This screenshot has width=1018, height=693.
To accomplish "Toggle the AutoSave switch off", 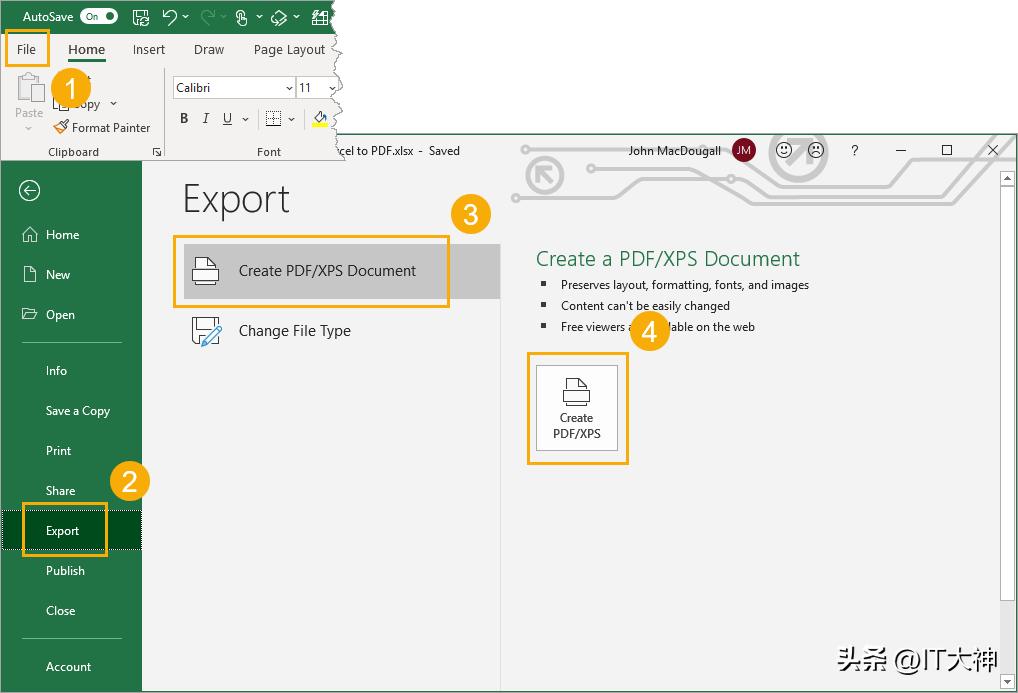I will point(98,16).
